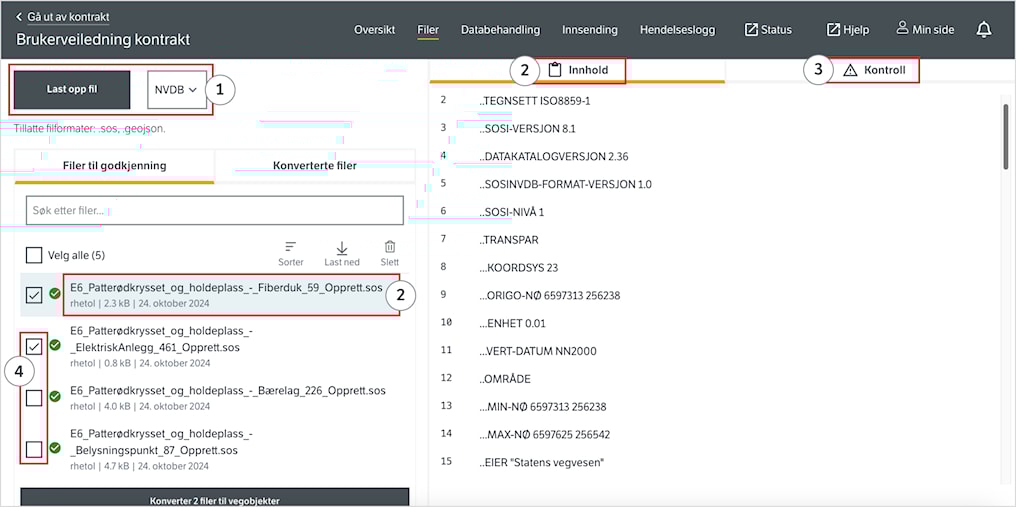Open the notifications bell icon
This screenshot has width=1016, height=507.
[x=984, y=30]
